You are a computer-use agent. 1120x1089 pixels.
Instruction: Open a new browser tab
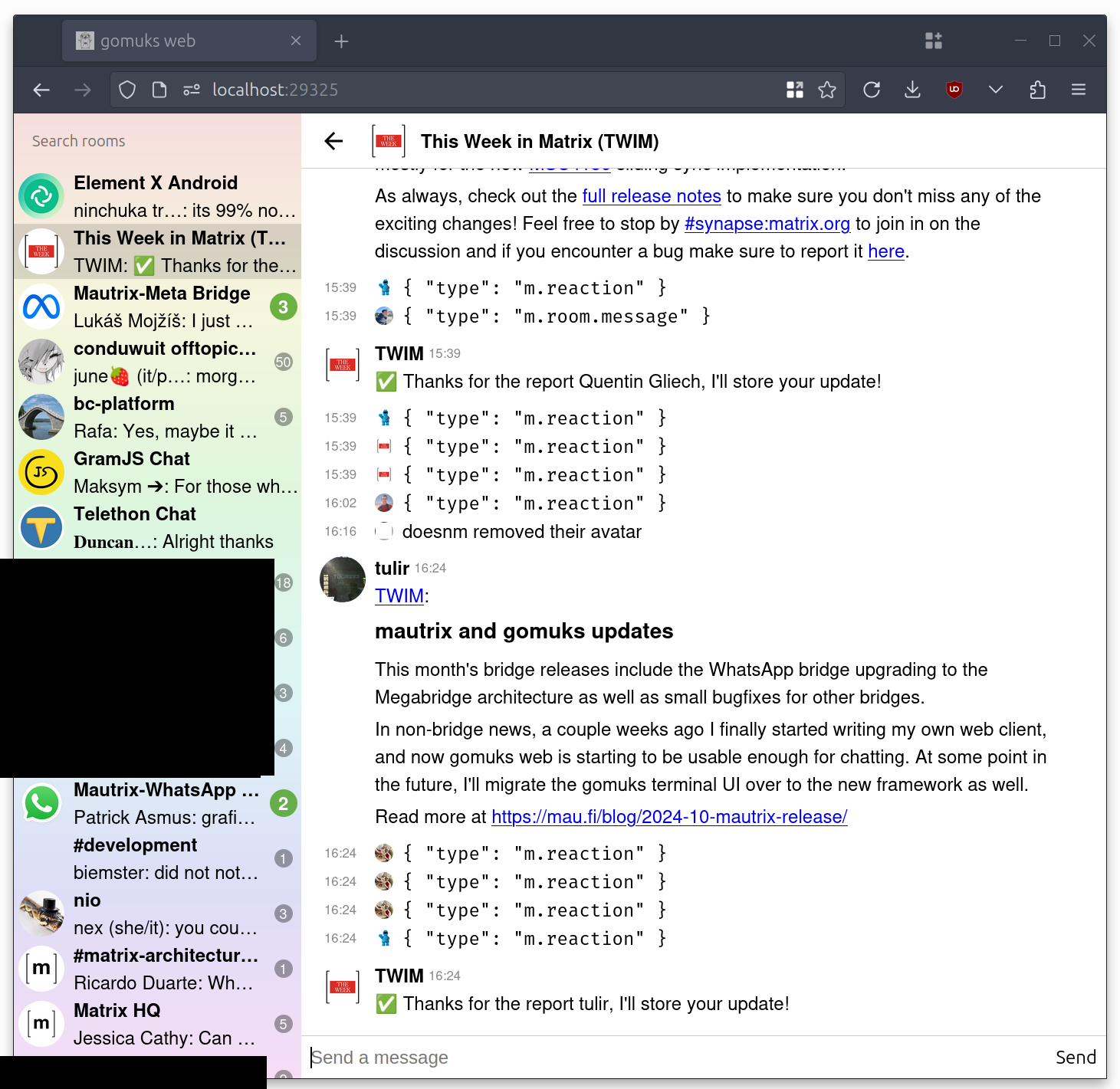pyautogui.click(x=342, y=41)
